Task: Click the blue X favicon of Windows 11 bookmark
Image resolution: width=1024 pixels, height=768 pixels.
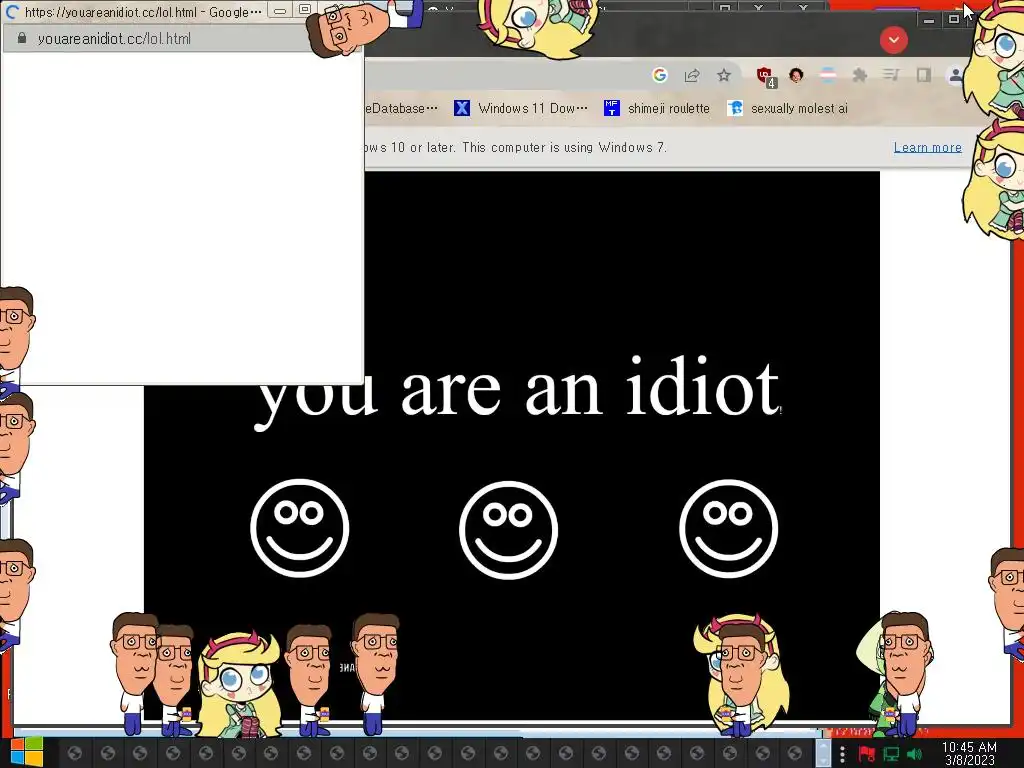Action: (462, 108)
